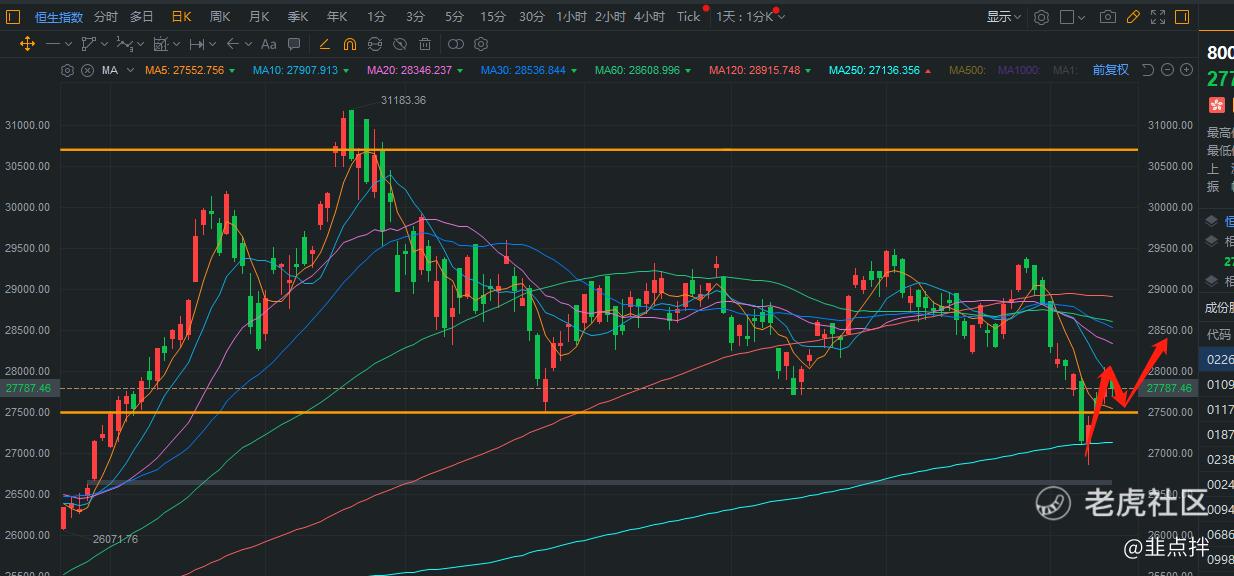Select the 日K daily candlestick tab
1234x576 pixels.
(x=181, y=17)
